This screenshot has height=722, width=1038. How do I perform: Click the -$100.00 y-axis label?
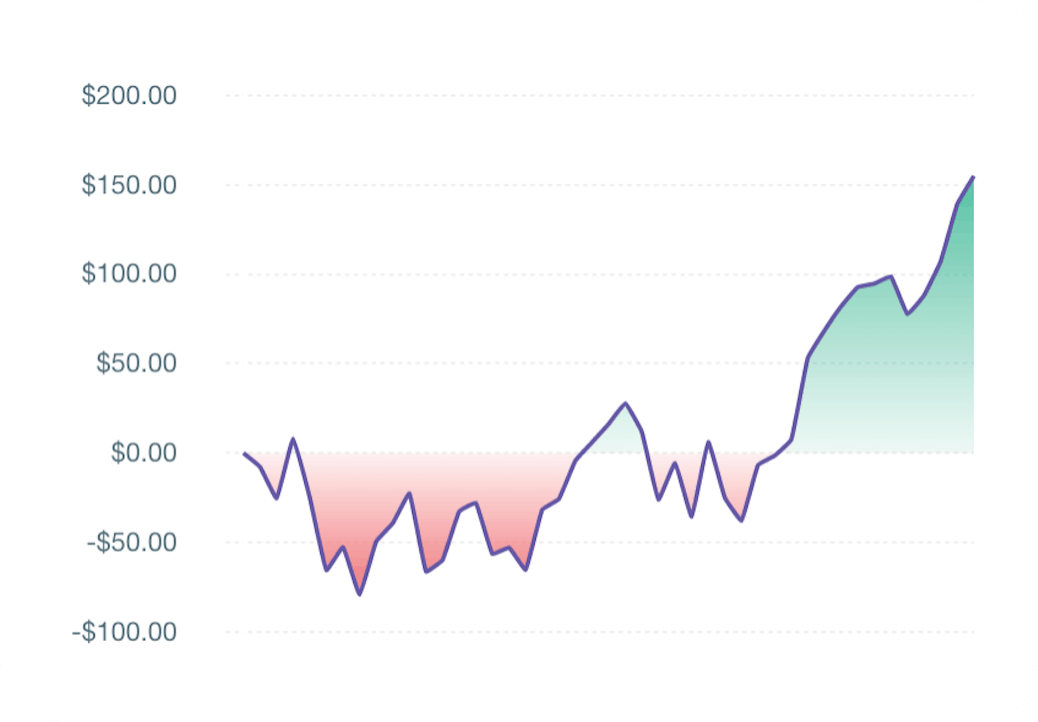tap(126, 631)
